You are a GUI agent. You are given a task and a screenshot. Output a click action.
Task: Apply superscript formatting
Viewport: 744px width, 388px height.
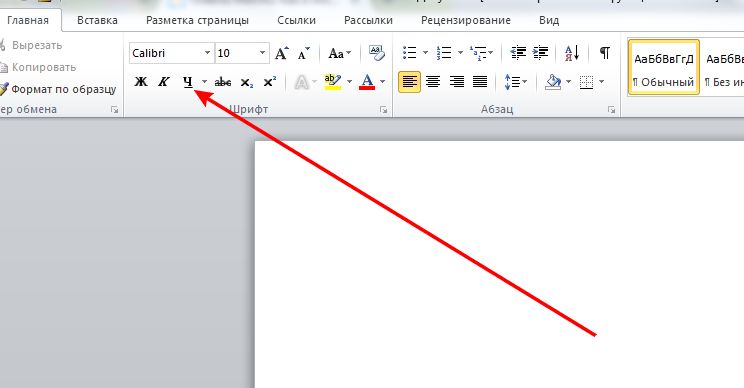coord(270,82)
